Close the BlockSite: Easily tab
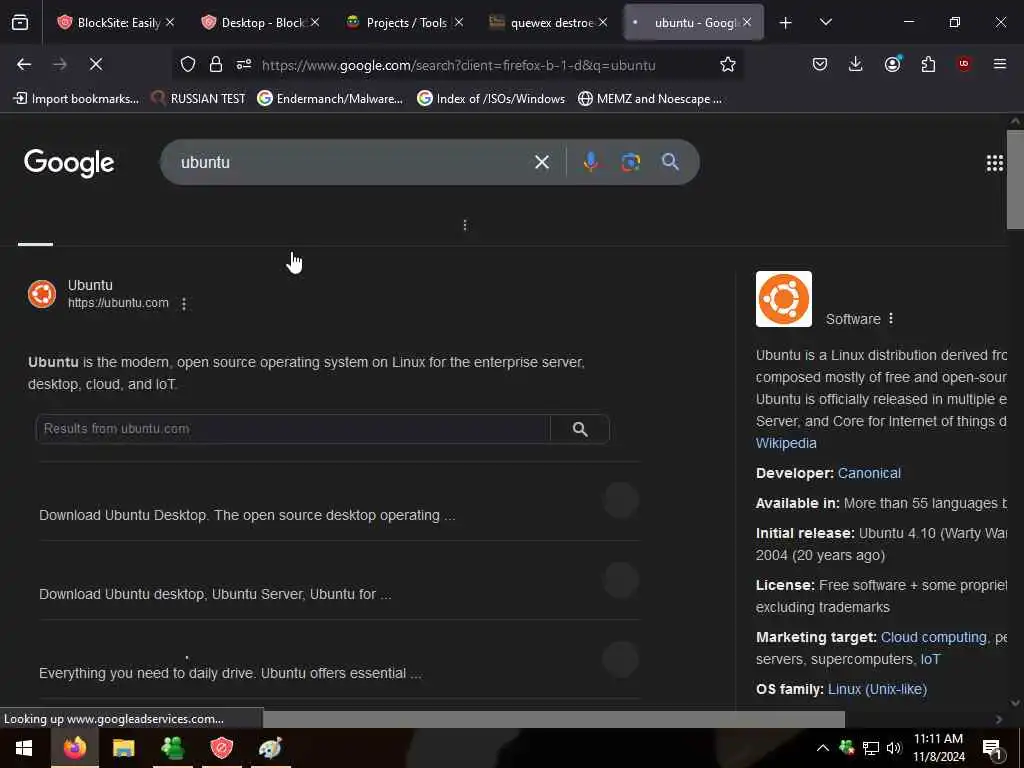Viewport: 1024px width, 768px height. 170,23
